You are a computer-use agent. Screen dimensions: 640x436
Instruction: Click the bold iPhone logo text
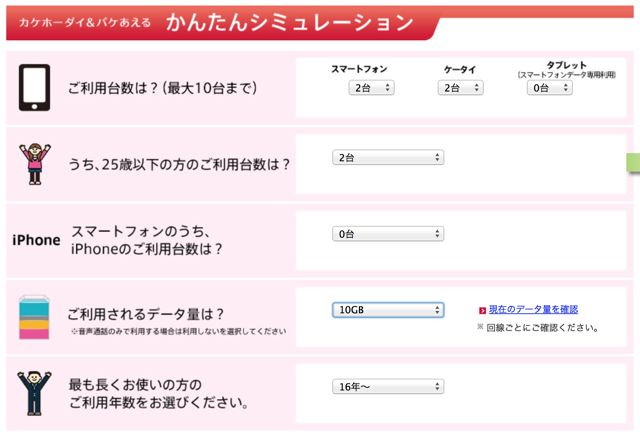[36, 240]
